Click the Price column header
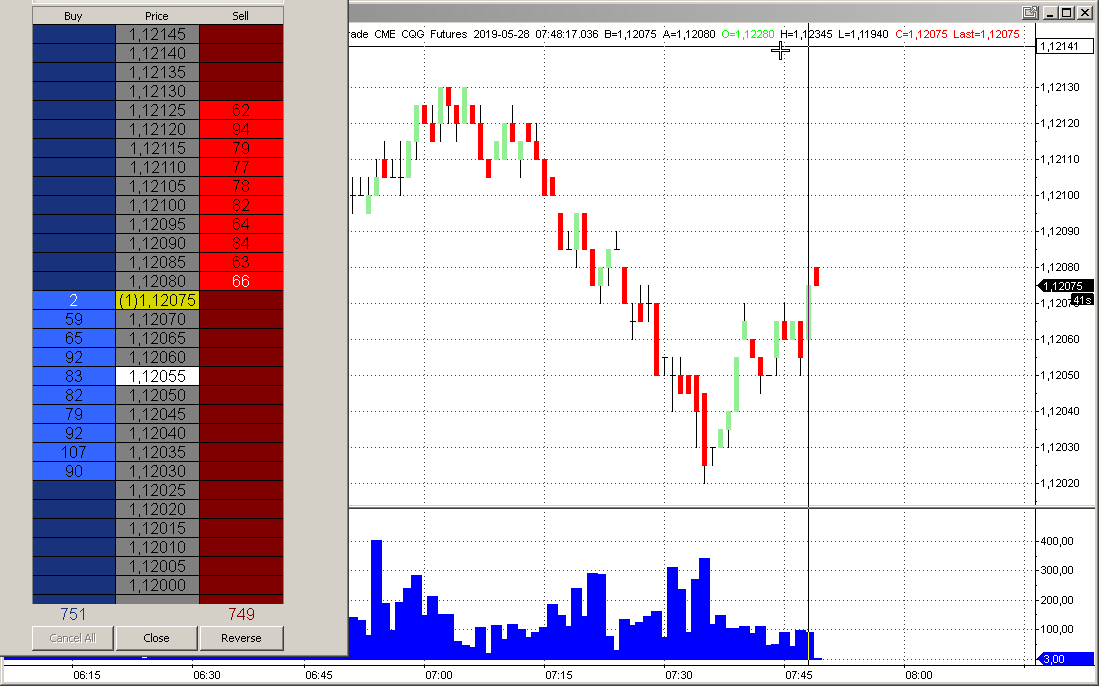Screen dimensions: 1099x686 [x=156, y=16]
